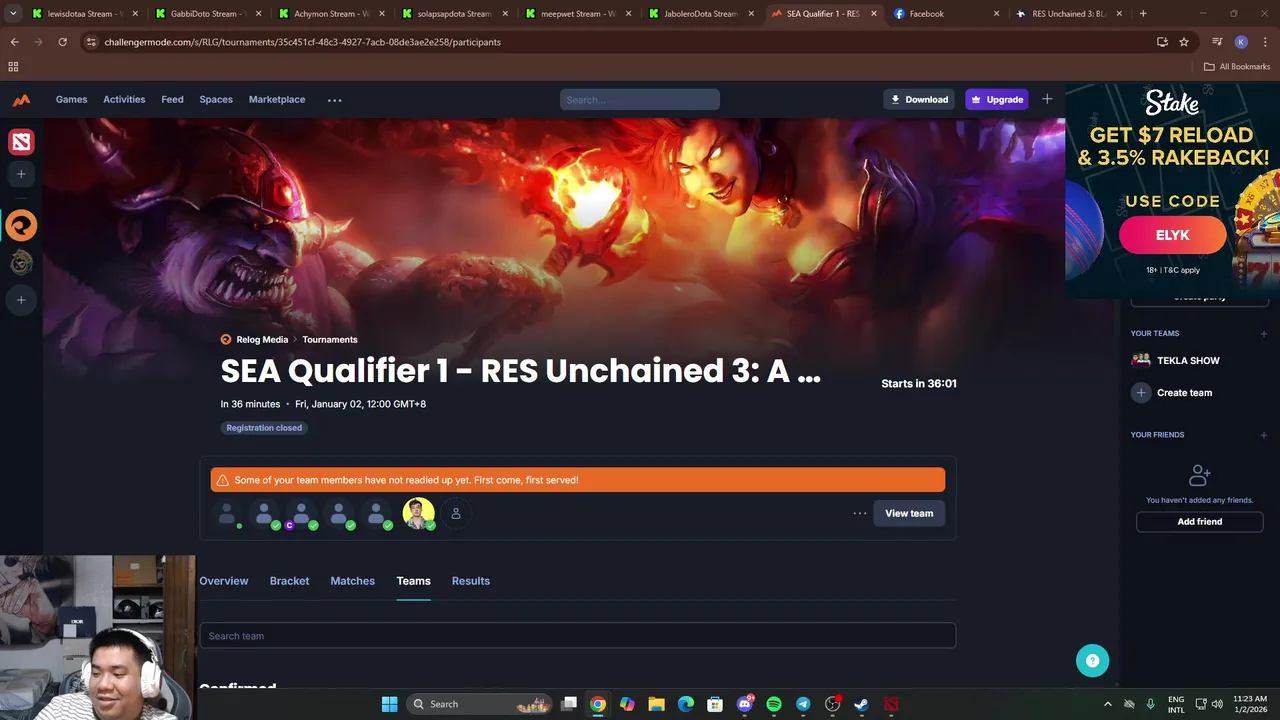
Task: Open the Marketplace menu
Action: [277, 100]
